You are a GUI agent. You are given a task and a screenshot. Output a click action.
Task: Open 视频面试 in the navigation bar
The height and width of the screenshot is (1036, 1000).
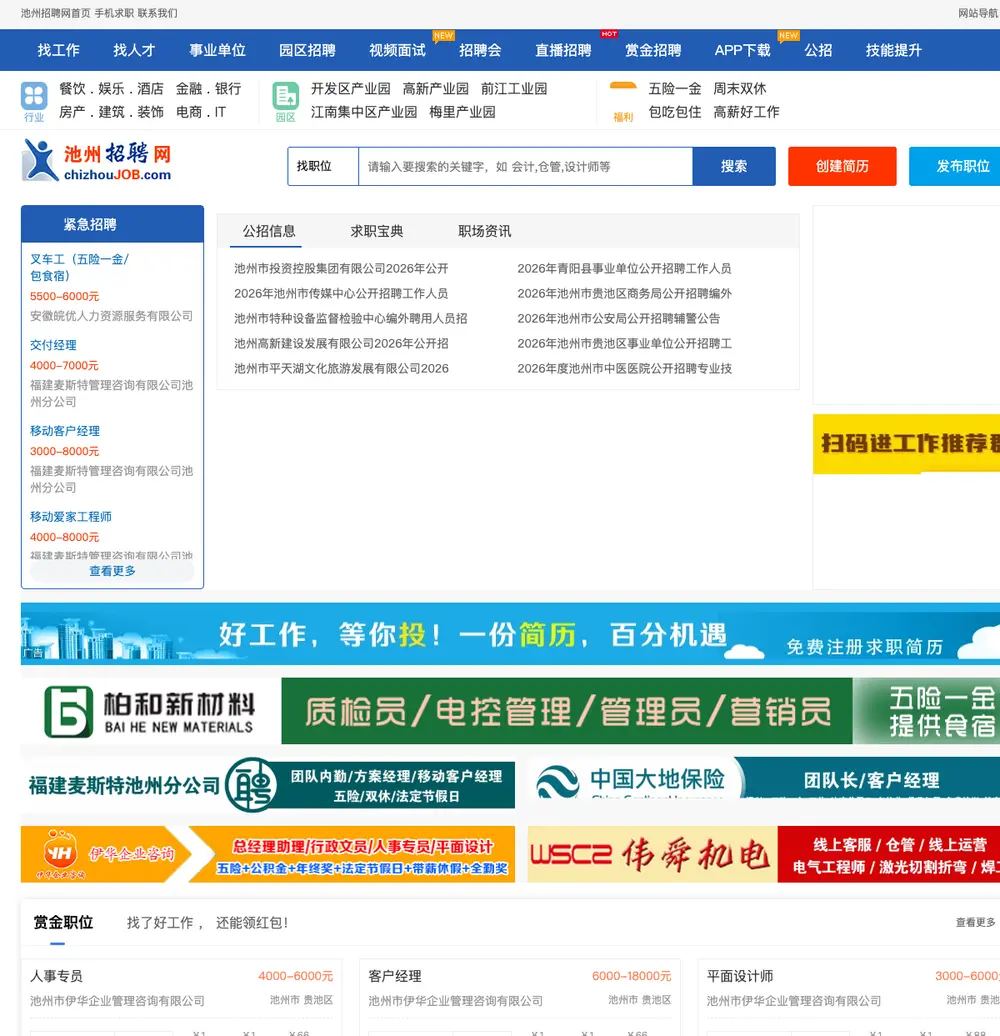pyautogui.click(x=397, y=50)
